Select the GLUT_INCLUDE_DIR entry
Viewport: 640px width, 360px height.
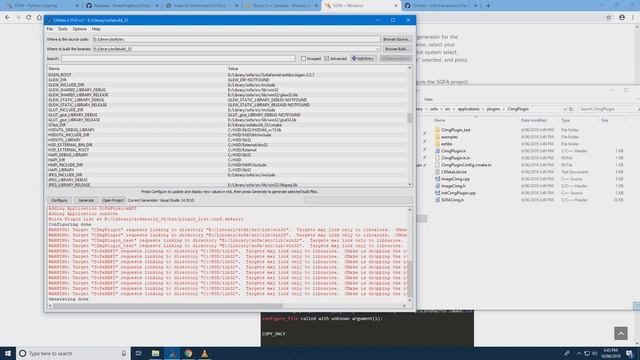[x=66, y=110]
